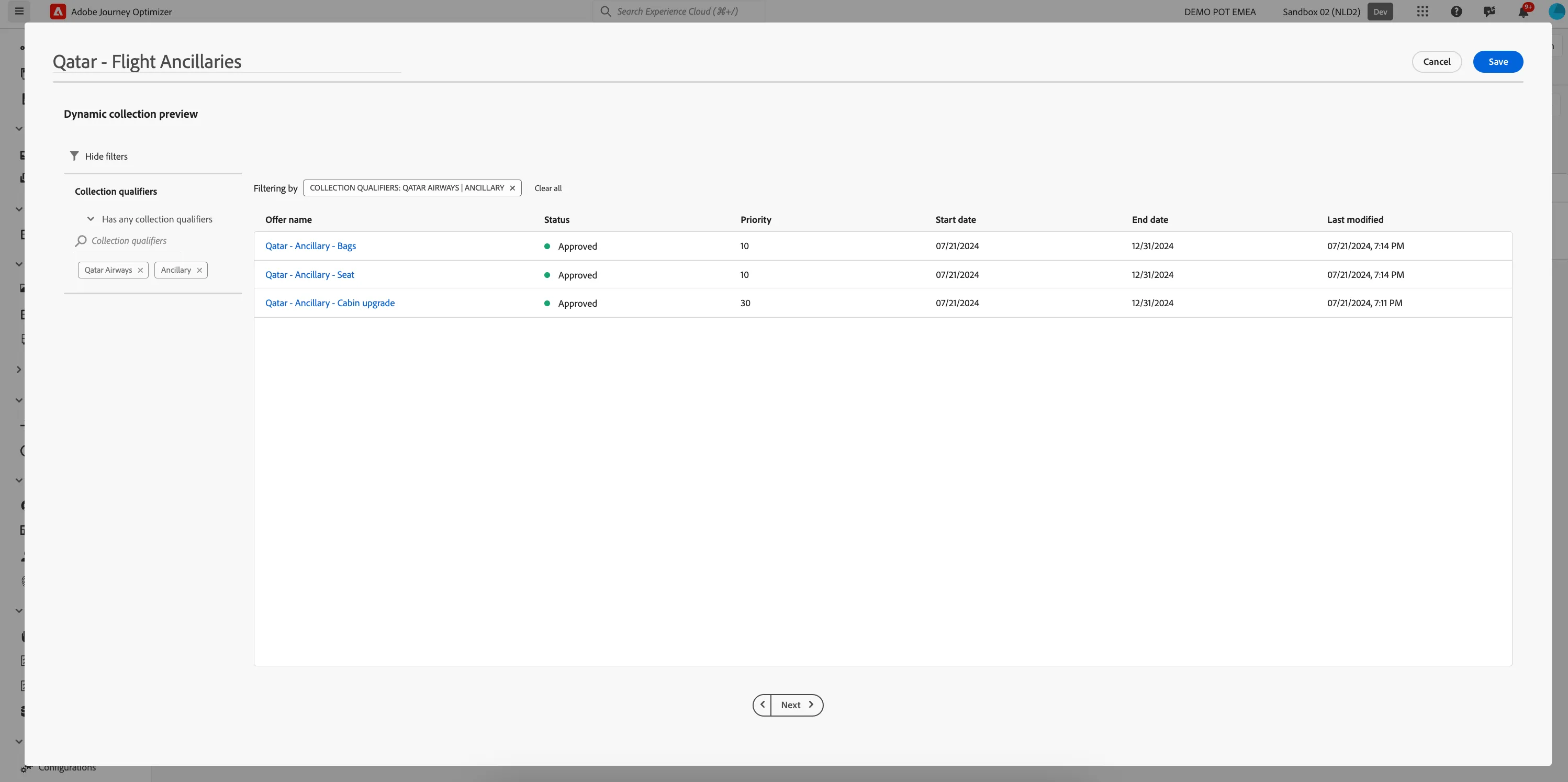Open the hamburger navigation menu
Viewport: 1568px width, 782px height.
pos(19,11)
